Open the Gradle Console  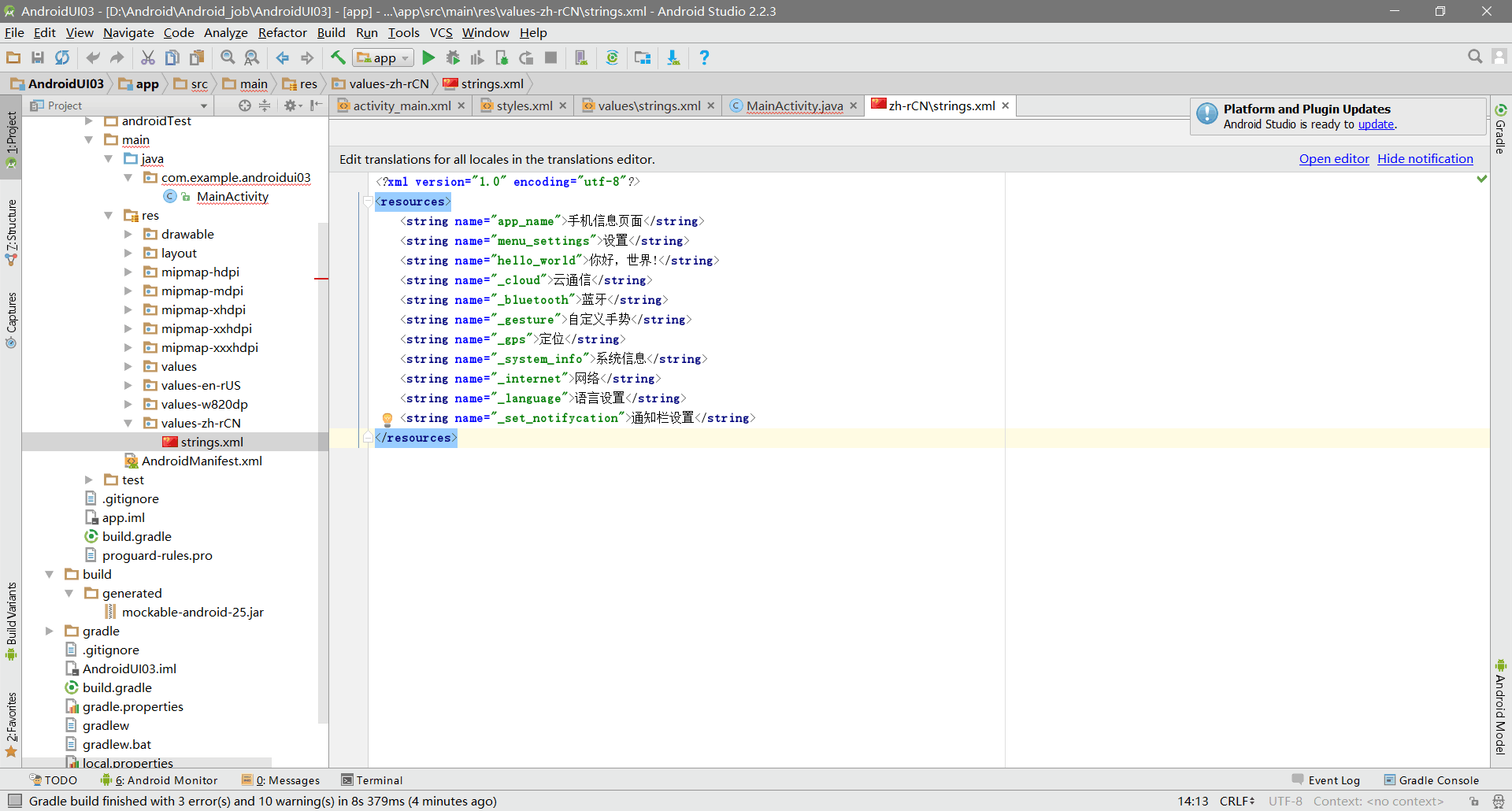coord(1432,780)
